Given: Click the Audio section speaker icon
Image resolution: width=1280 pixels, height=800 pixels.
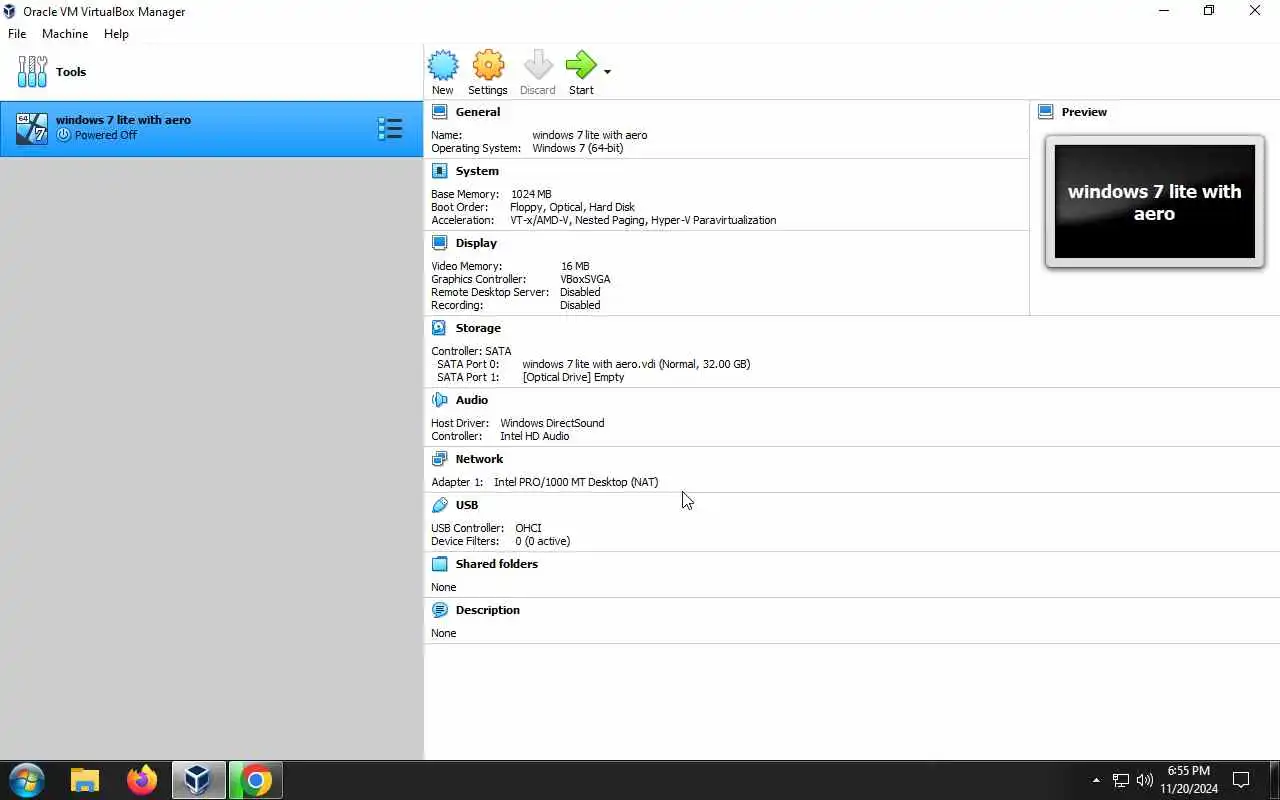Looking at the screenshot, I should [439, 400].
